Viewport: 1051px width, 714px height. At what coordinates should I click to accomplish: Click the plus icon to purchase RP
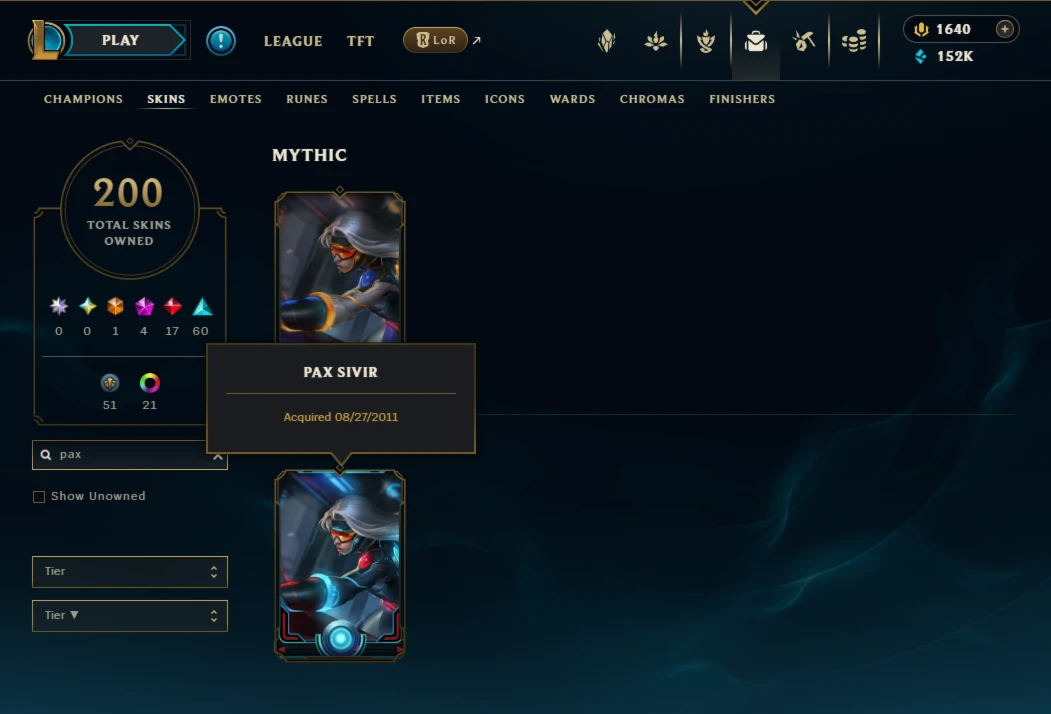click(x=1004, y=29)
